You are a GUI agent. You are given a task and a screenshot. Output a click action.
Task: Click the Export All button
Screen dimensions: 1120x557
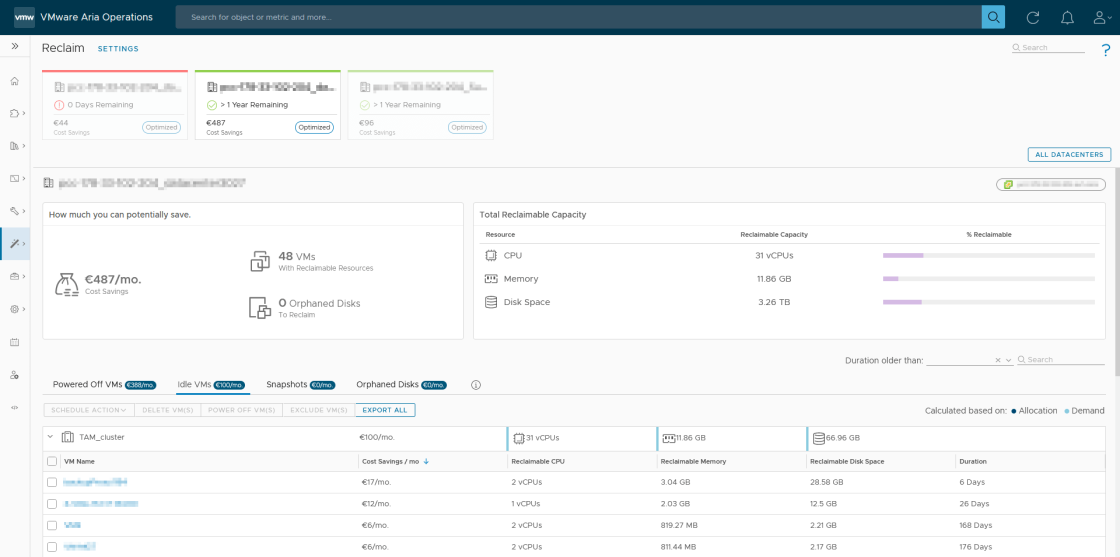pyautogui.click(x=384, y=410)
